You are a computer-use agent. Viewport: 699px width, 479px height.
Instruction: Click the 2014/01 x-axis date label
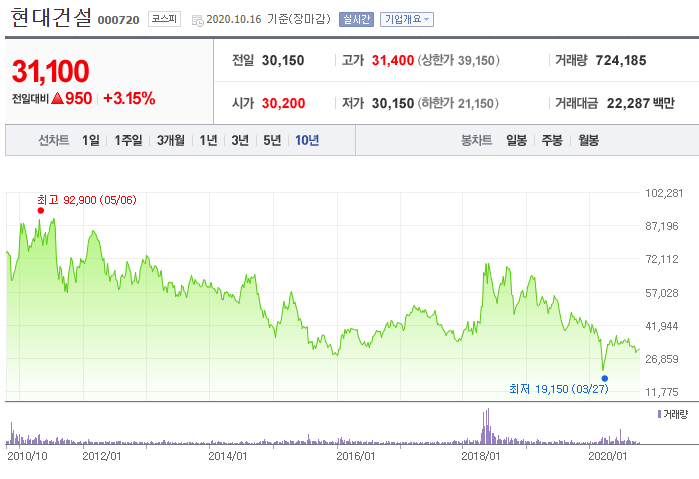227,456
